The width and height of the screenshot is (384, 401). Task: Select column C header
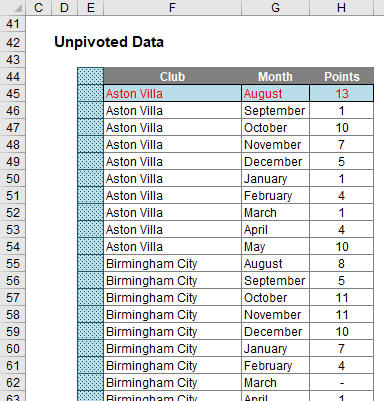point(39,7)
